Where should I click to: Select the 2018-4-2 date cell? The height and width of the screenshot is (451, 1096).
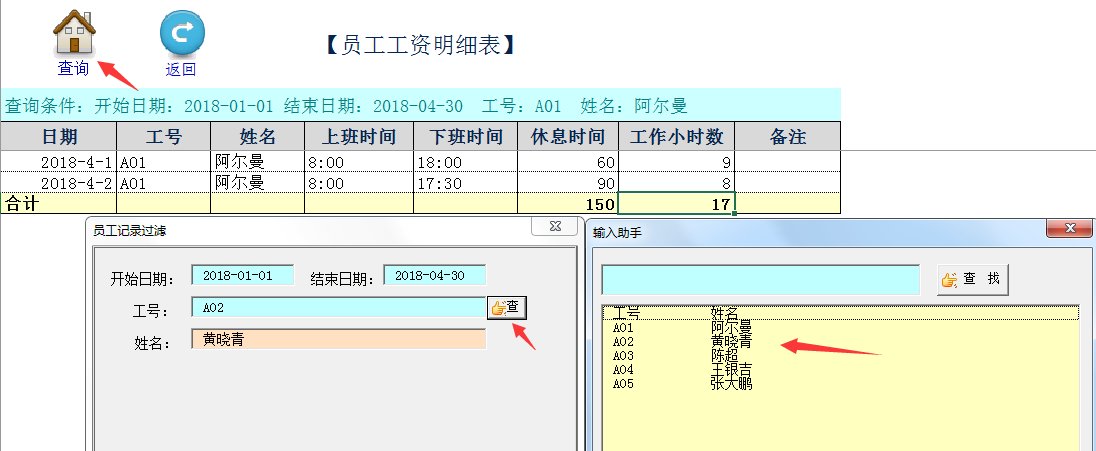[x=59, y=183]
